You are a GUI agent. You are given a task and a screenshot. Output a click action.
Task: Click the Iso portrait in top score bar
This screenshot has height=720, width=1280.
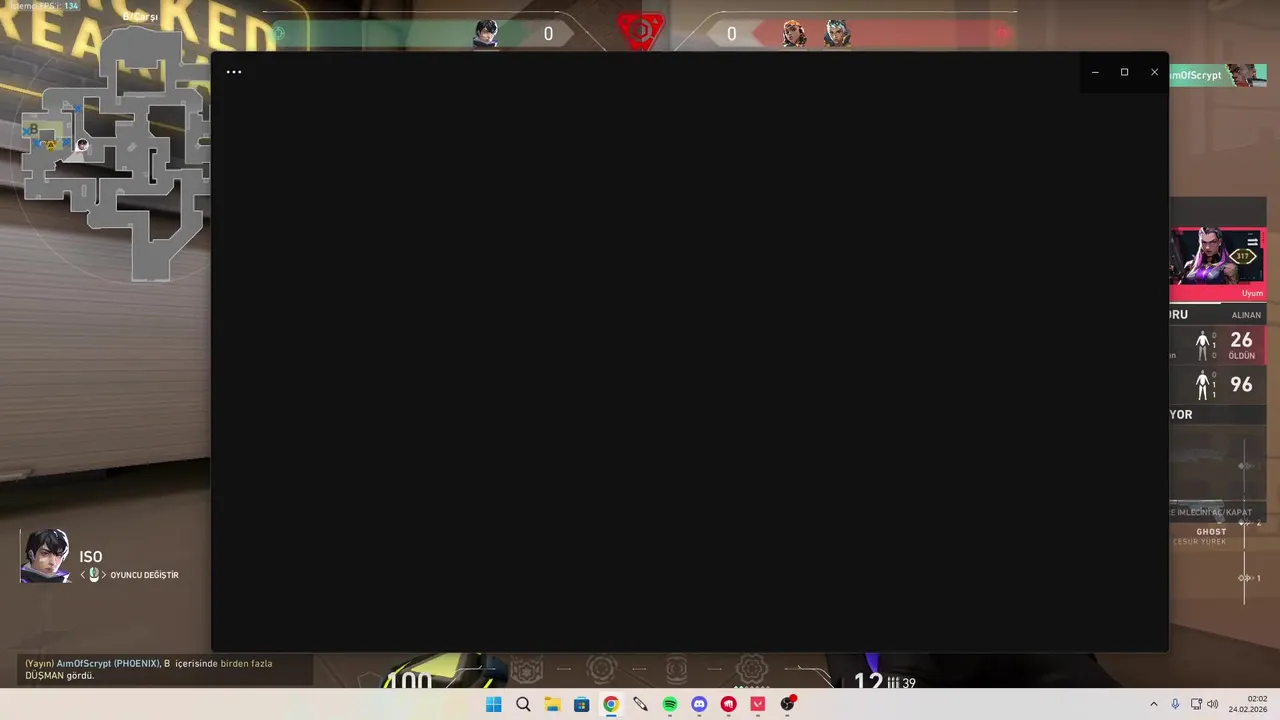(486, 33)
